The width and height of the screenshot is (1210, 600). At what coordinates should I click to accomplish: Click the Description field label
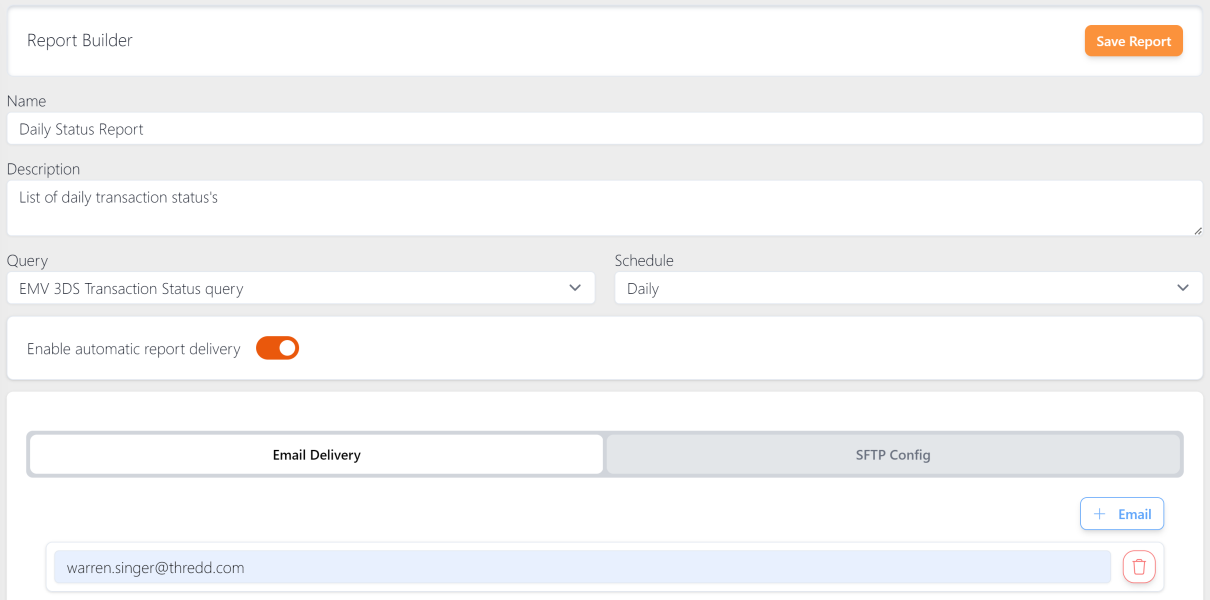point(43,169)
